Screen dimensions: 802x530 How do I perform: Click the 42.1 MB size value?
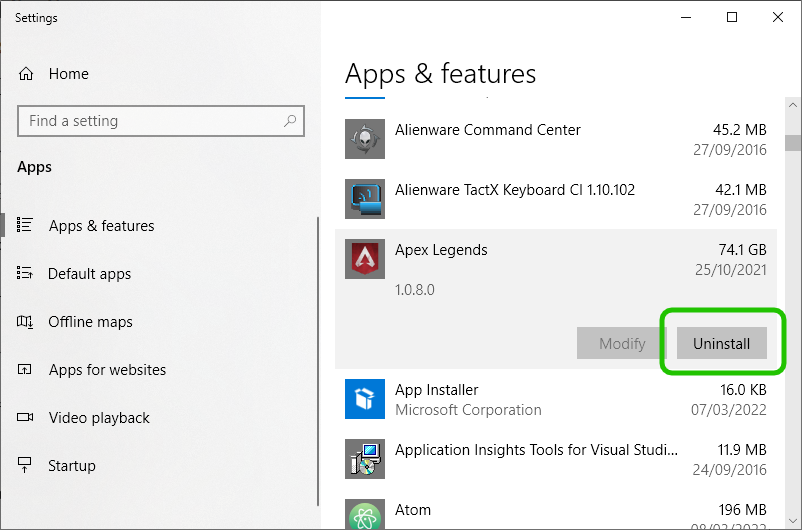[x=741, y=190]
